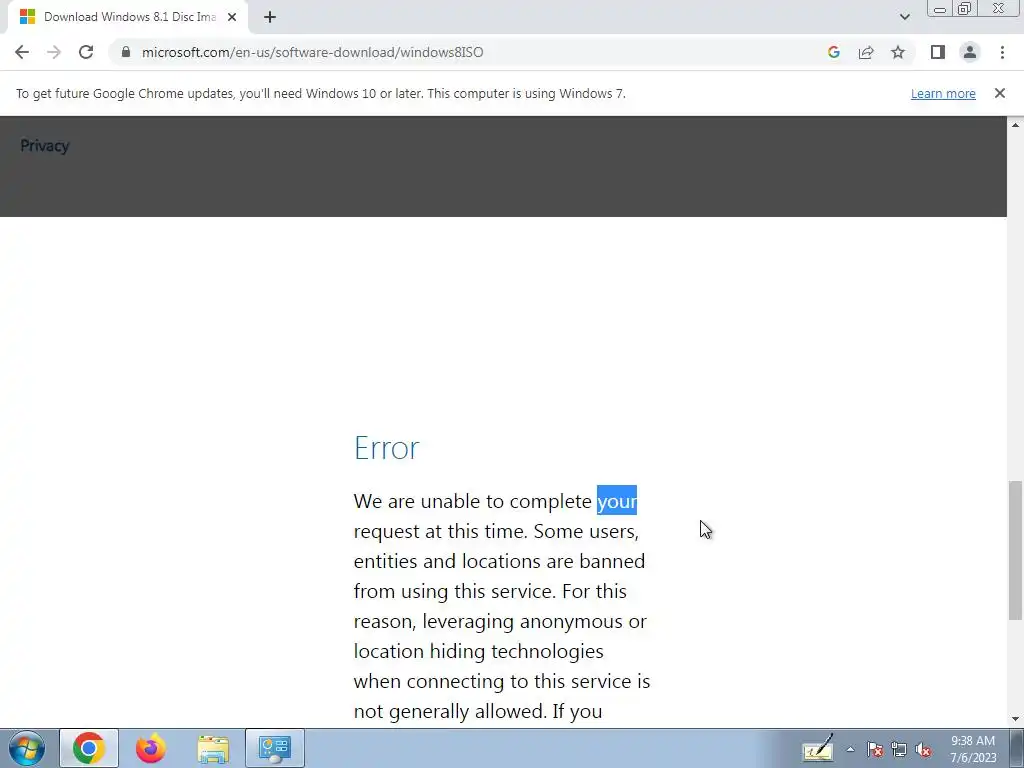Open the network tray icon
The image size is (1024, 768).
899,750
